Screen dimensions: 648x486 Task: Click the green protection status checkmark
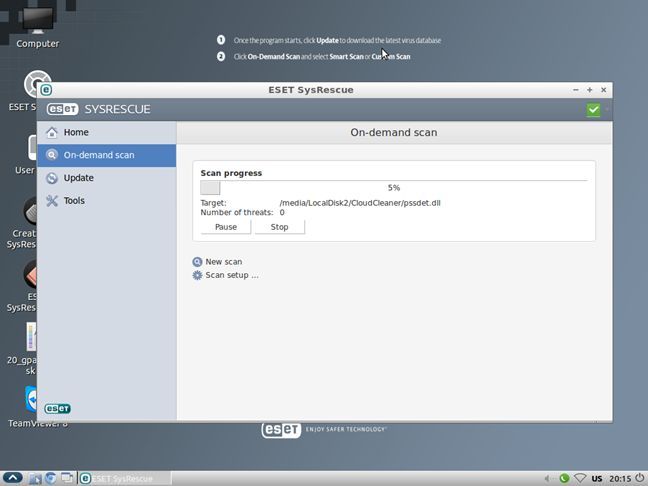pos(594,109)
